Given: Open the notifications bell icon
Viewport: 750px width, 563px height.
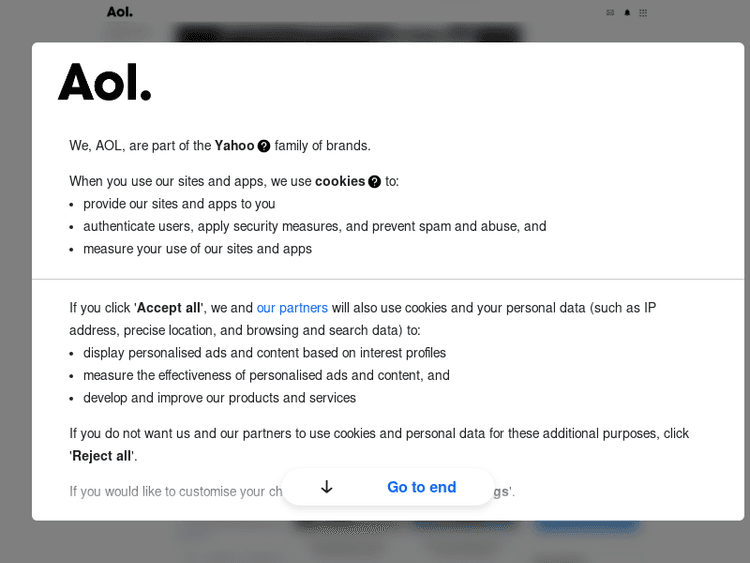Looking at the screenshot, I should click(627, 12).
